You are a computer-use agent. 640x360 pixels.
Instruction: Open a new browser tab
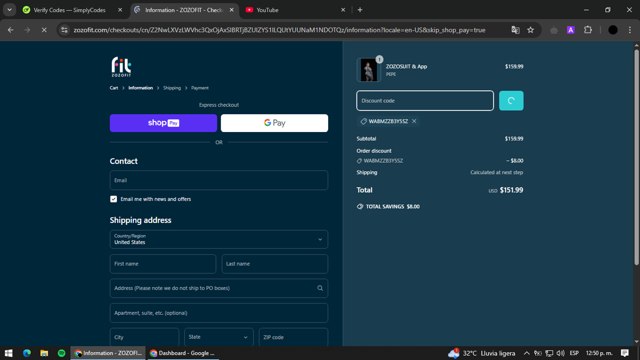point(360,10)
